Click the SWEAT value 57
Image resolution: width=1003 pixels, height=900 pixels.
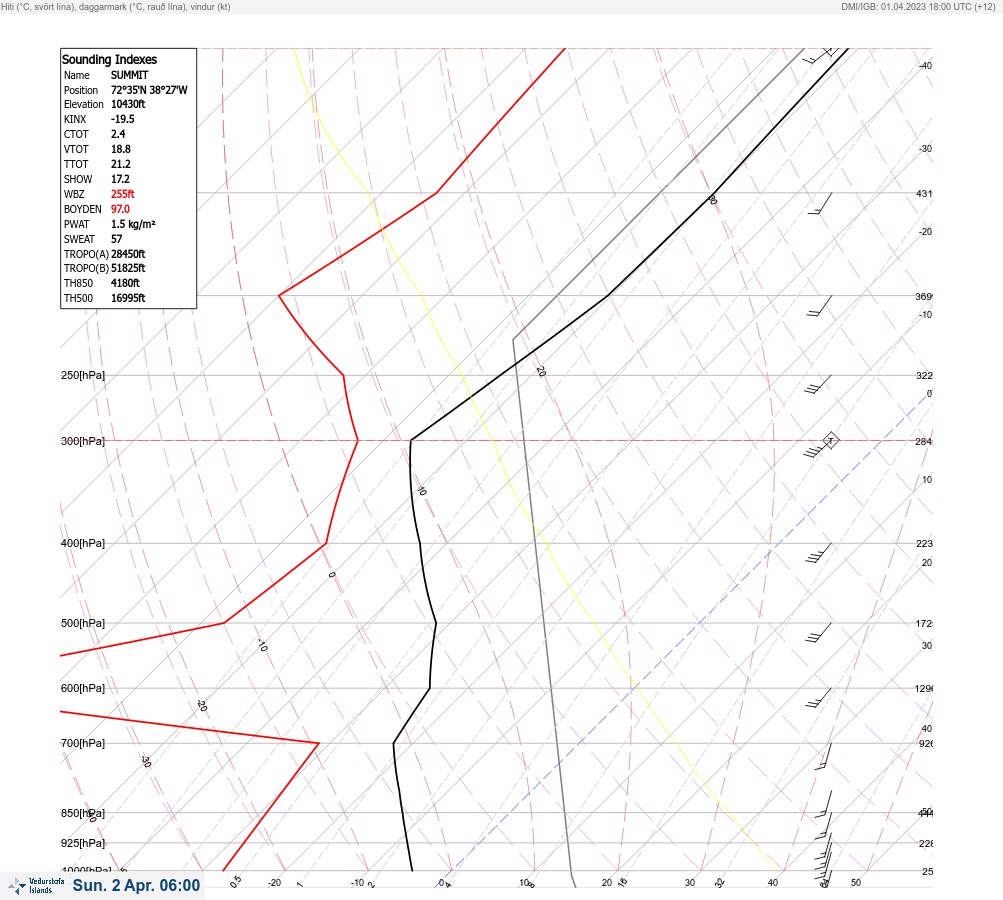(116, 239)
